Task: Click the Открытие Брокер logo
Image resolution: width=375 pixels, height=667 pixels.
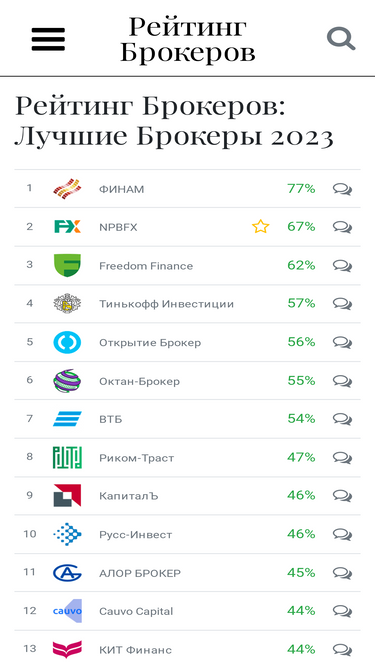Action: [67, 342]
